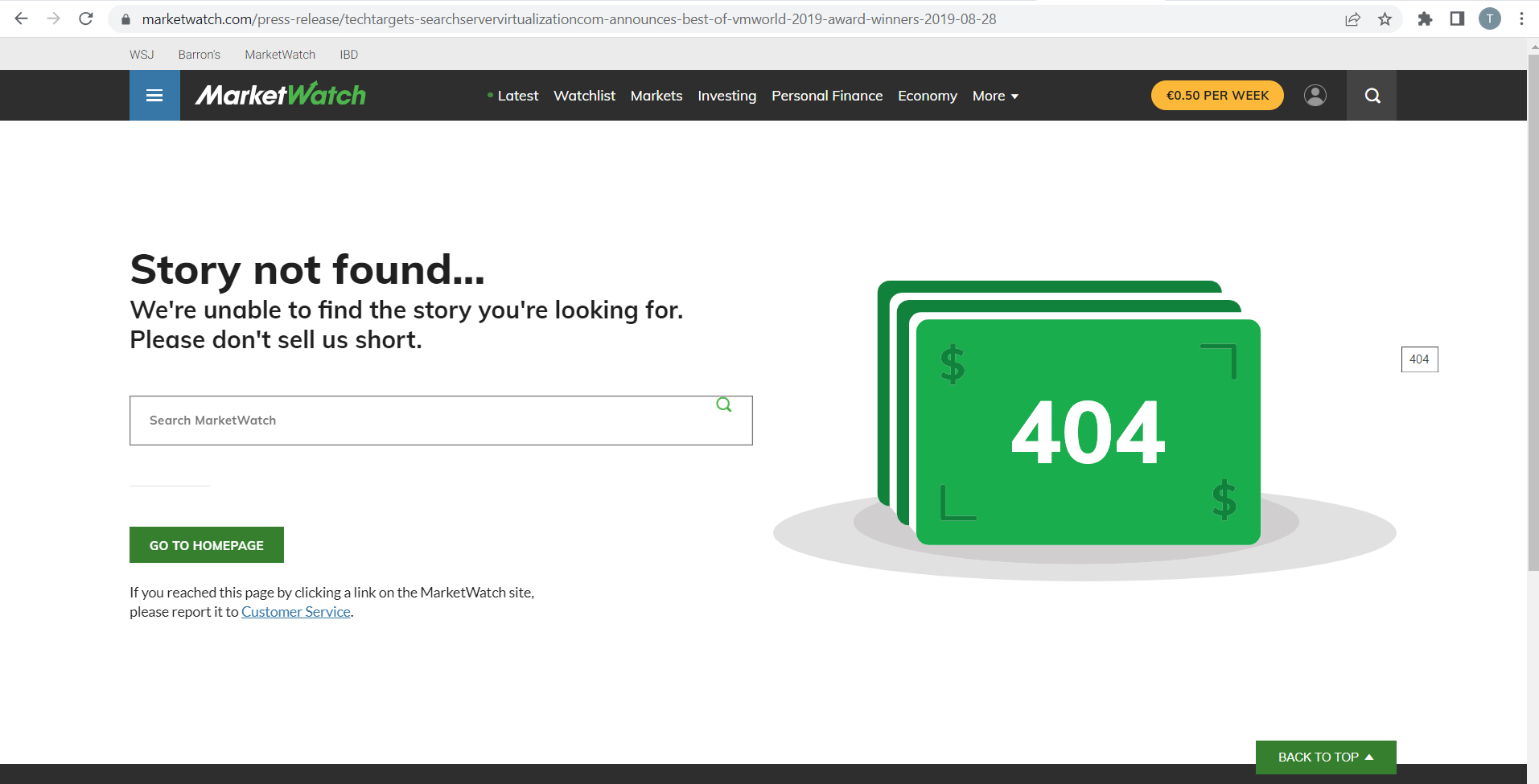Click GO TO HOMEPAGE button
The image size is (1539, 784).
[x=207, y=545]
